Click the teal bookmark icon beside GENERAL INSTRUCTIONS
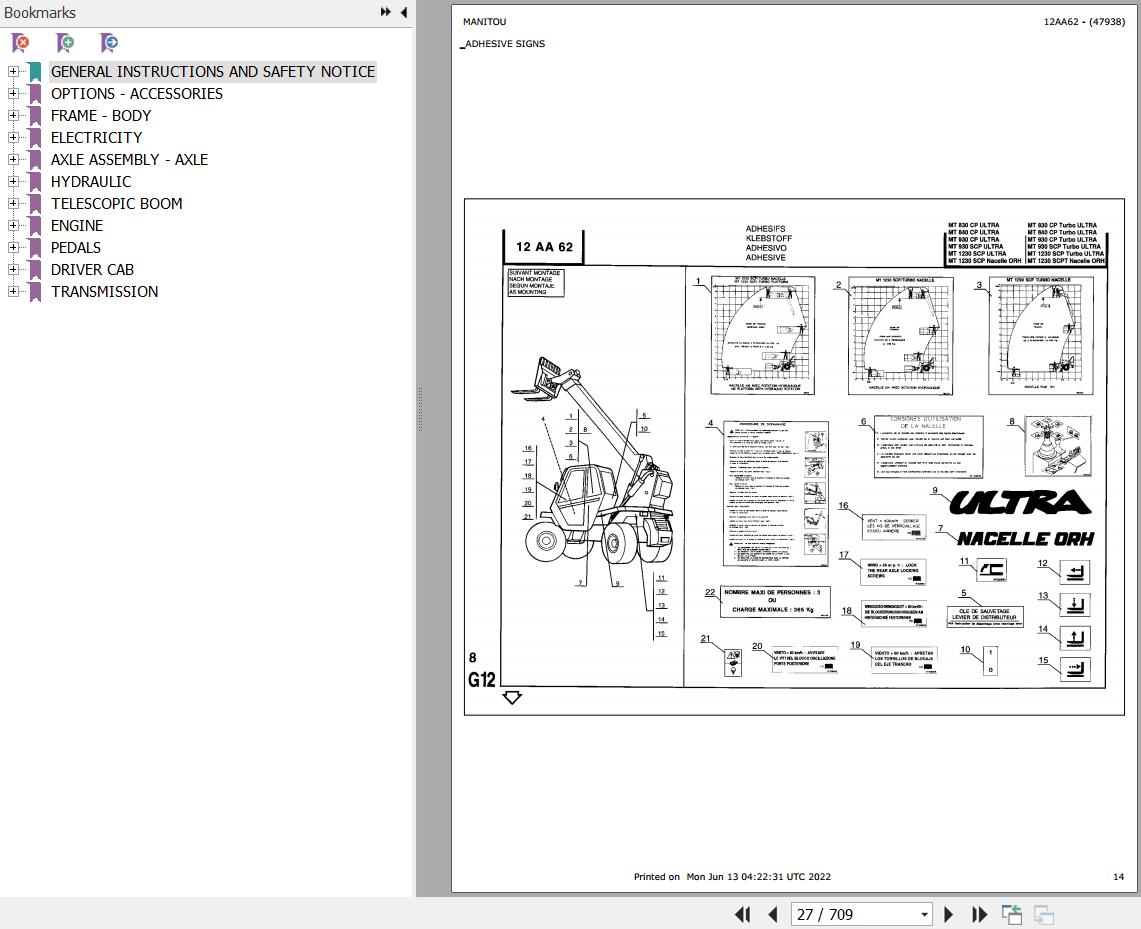1141x929 pixels. [x=34, y=72]
